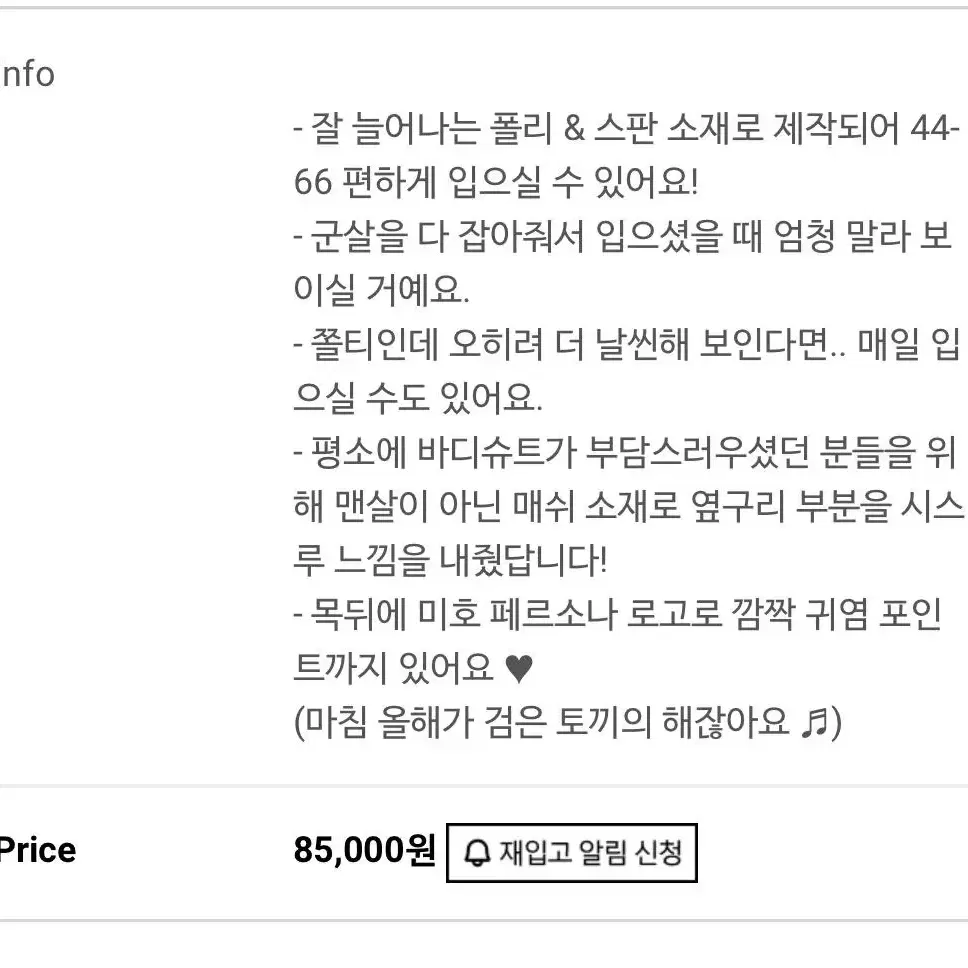The height and width of the screenshot is (968, 968).
Task: Select the 85,000원 price value
Action: [365, 850]
